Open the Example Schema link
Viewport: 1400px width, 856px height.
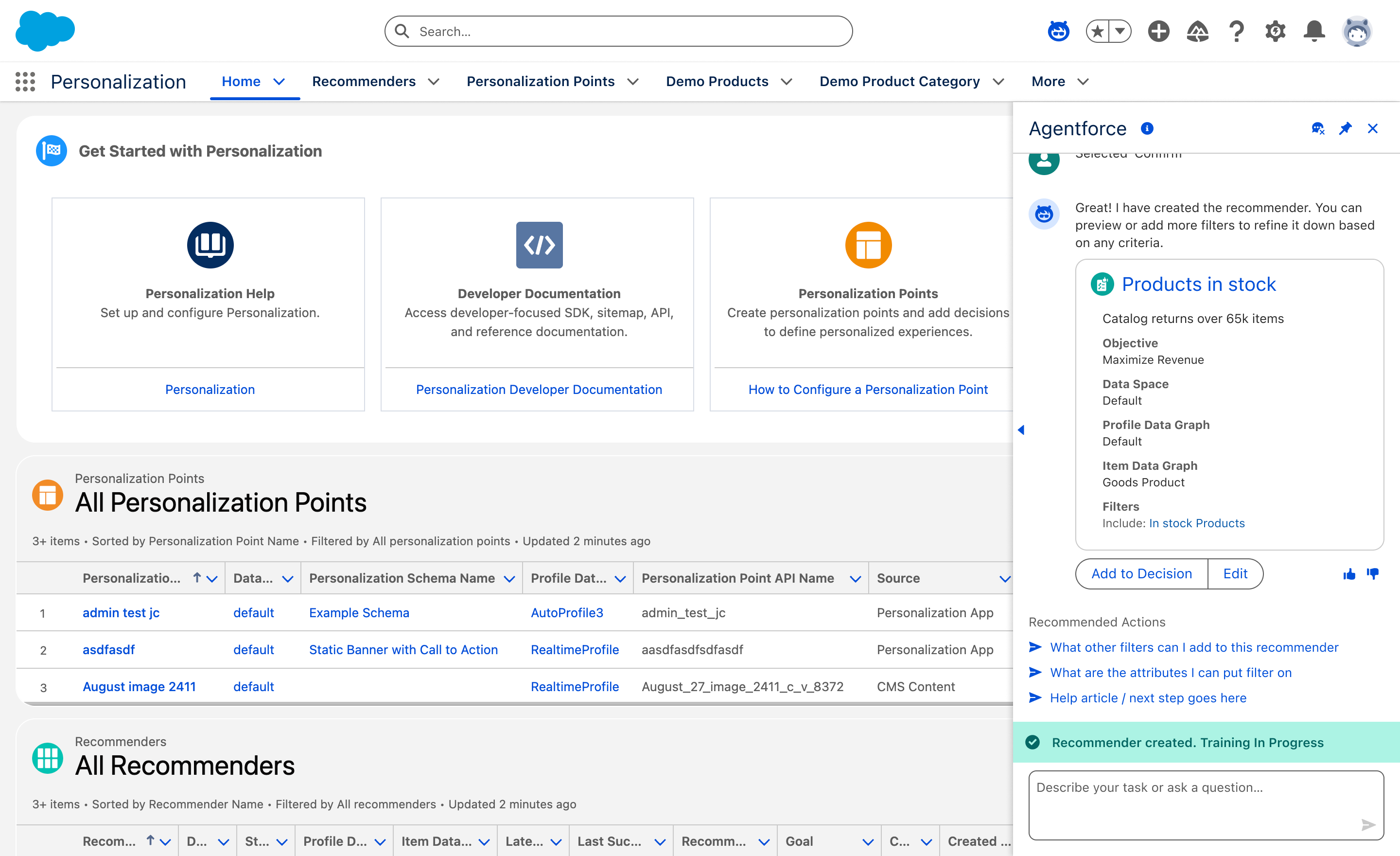[359, 613]
